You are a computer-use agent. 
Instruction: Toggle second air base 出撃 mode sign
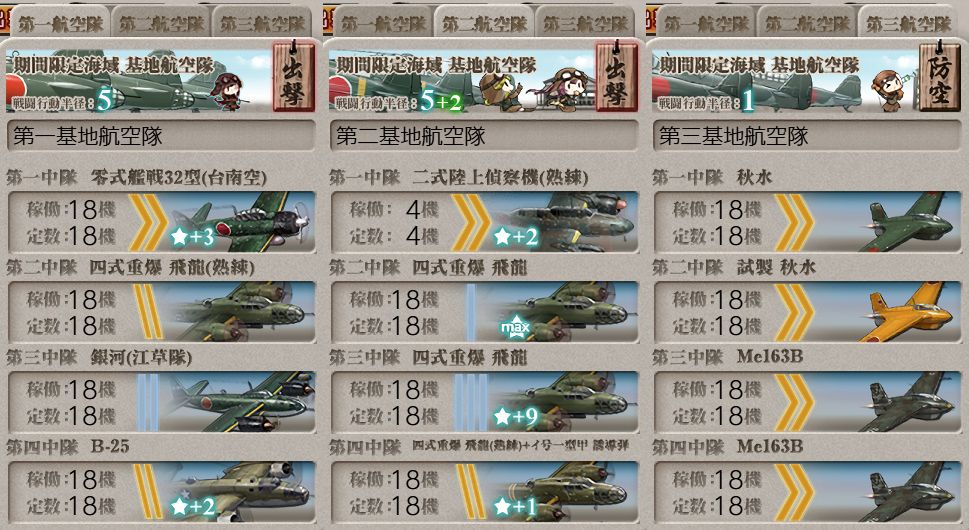(x=617, y=76)
